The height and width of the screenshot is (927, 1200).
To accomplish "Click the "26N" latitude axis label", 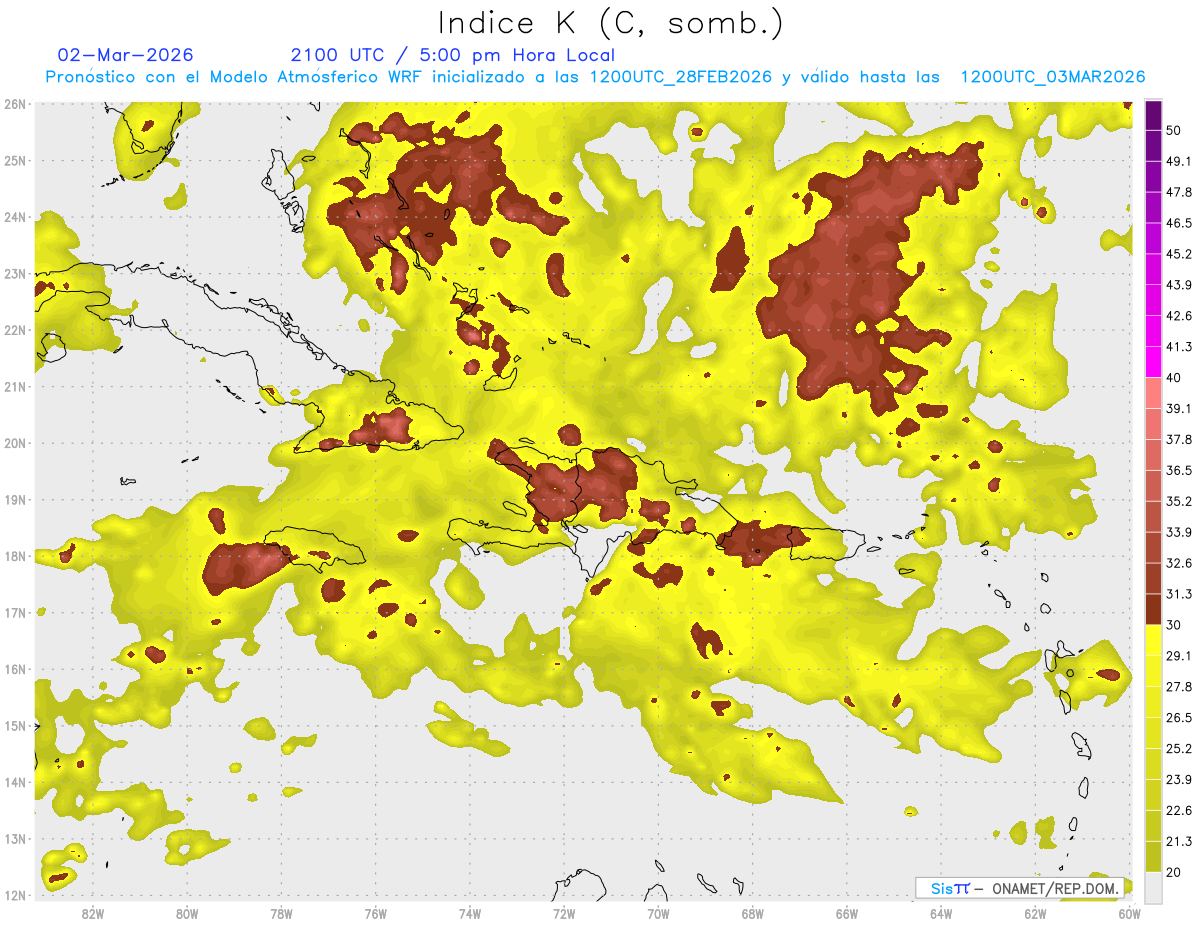I will point(14,104).
